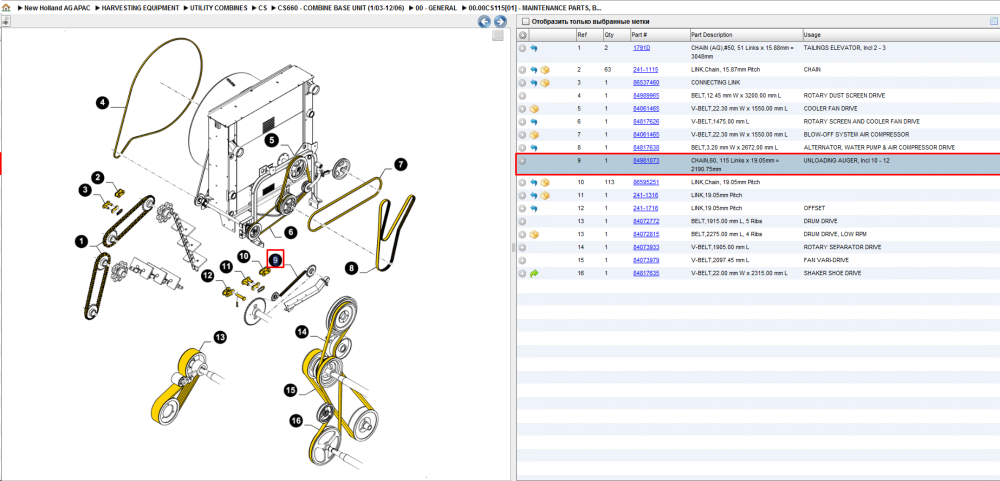Click blue arrow icon for part 86537460
1000x481 pixels.
tap(534, 83)
